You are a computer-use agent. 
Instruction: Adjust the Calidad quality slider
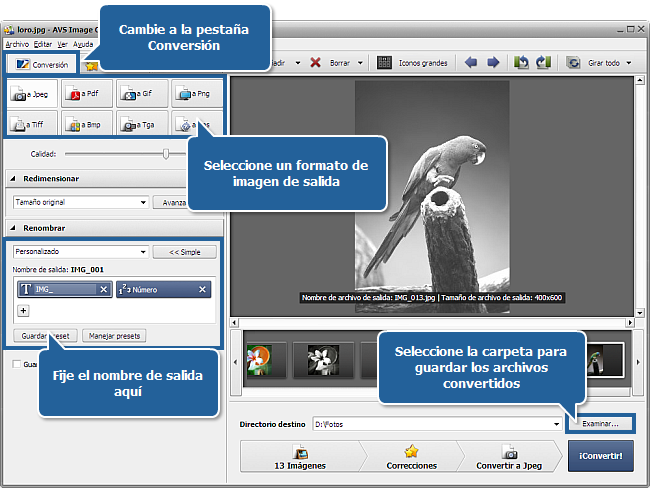click(x=166, y=153)
